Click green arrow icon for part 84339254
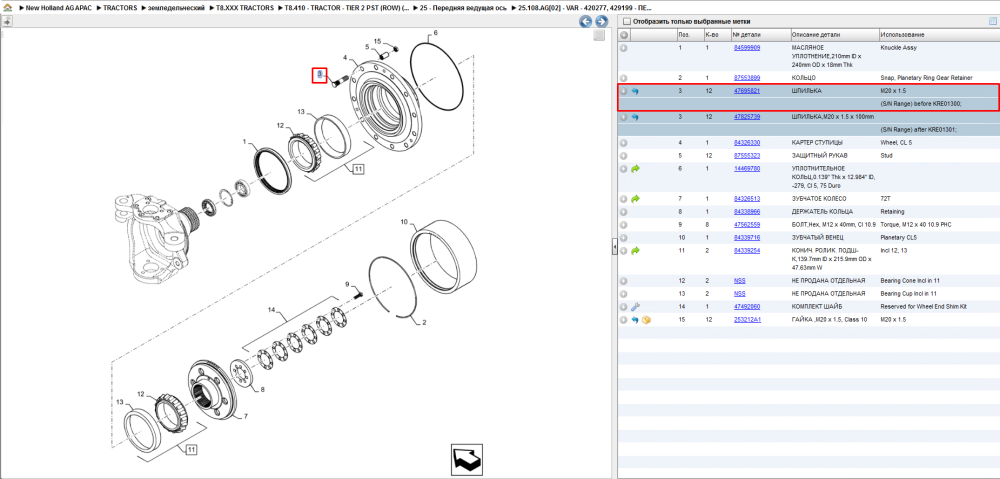 [x=635, y=251]
